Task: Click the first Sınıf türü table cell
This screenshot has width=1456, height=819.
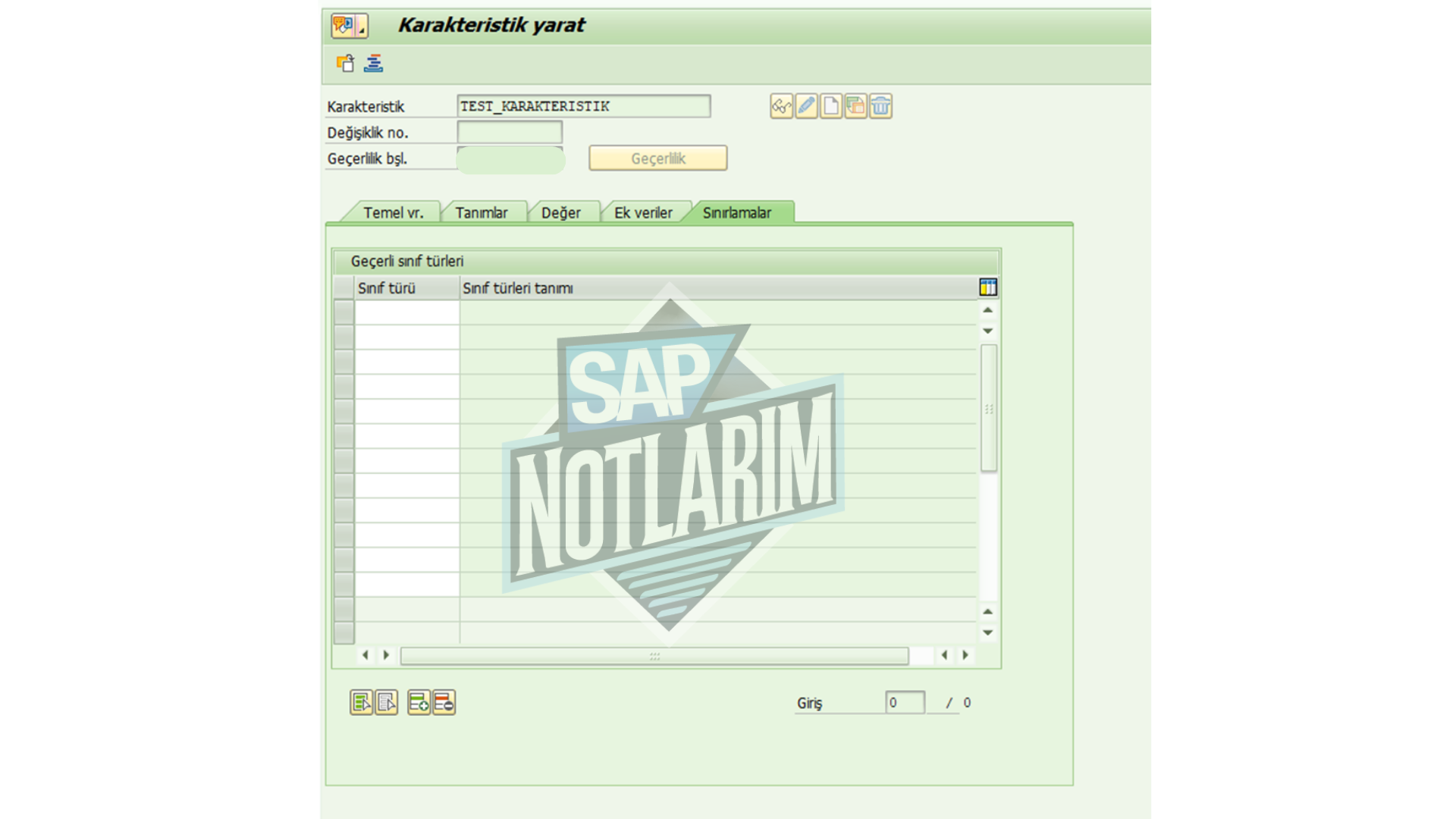Action: [x=407, y=312]
